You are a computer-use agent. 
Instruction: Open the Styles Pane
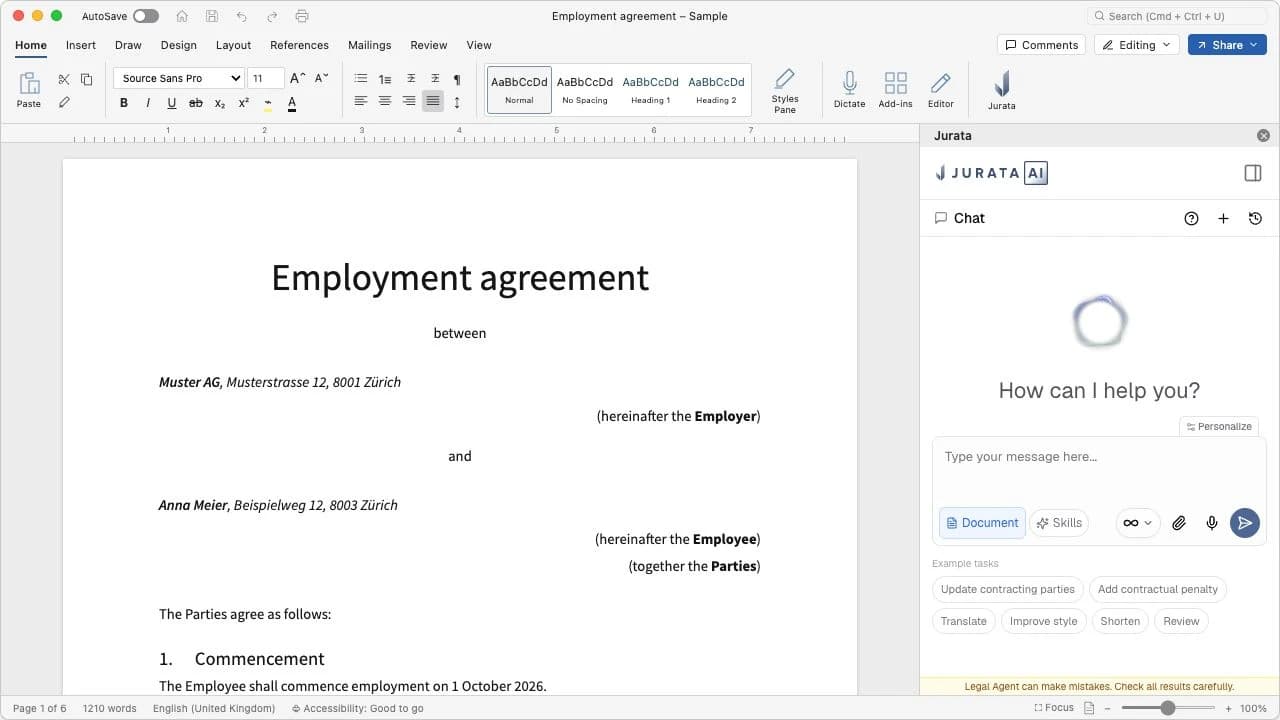pyautogui.click(x=785, y=90)
